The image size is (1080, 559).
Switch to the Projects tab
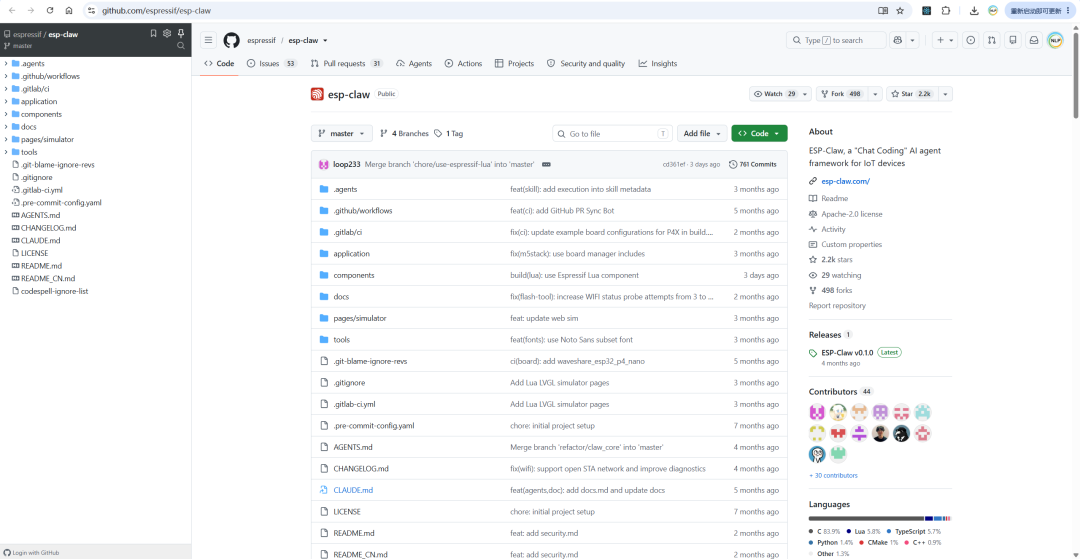point(515,63)
